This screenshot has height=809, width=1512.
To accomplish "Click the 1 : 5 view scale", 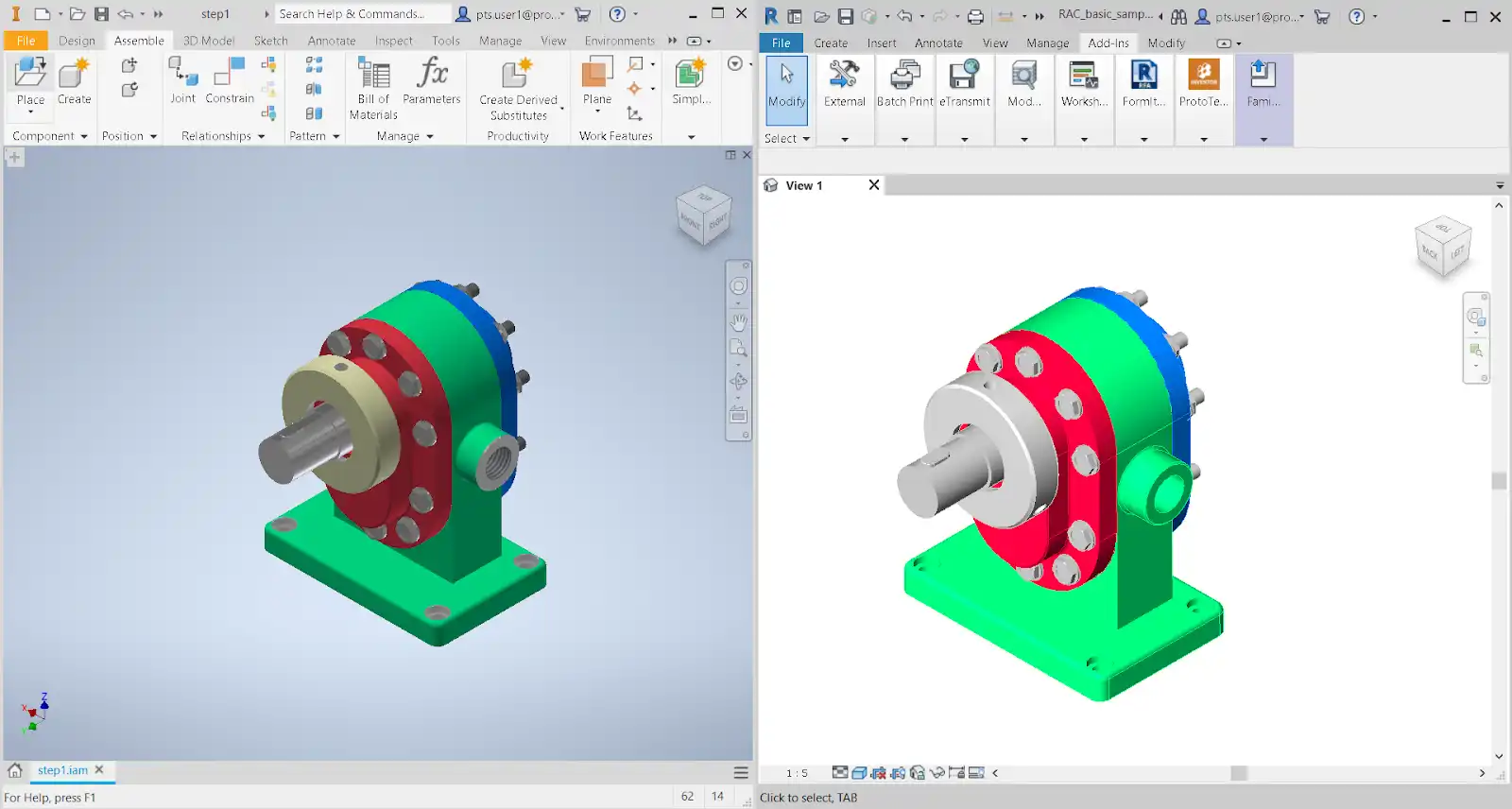I will 797,773.
